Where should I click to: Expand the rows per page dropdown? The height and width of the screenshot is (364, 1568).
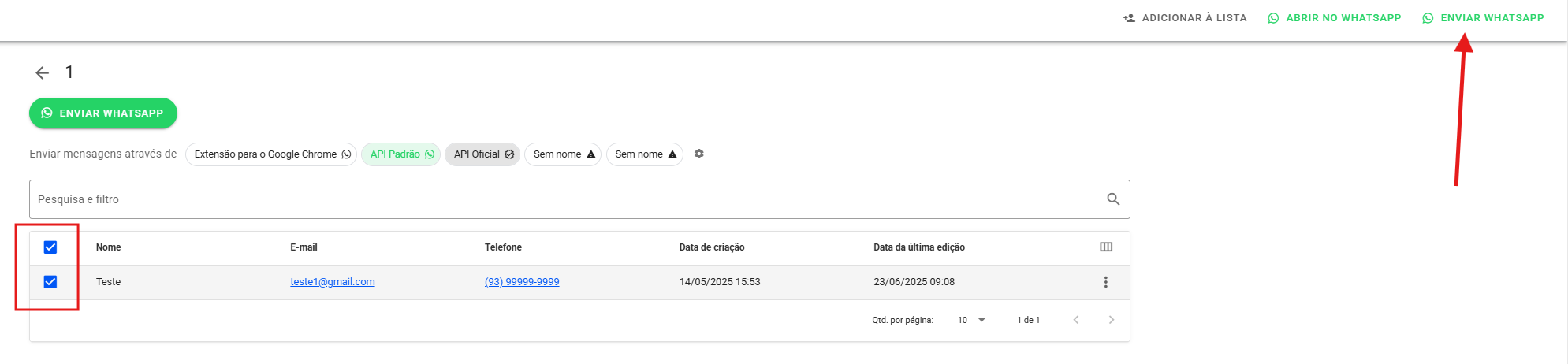[973, 320]
